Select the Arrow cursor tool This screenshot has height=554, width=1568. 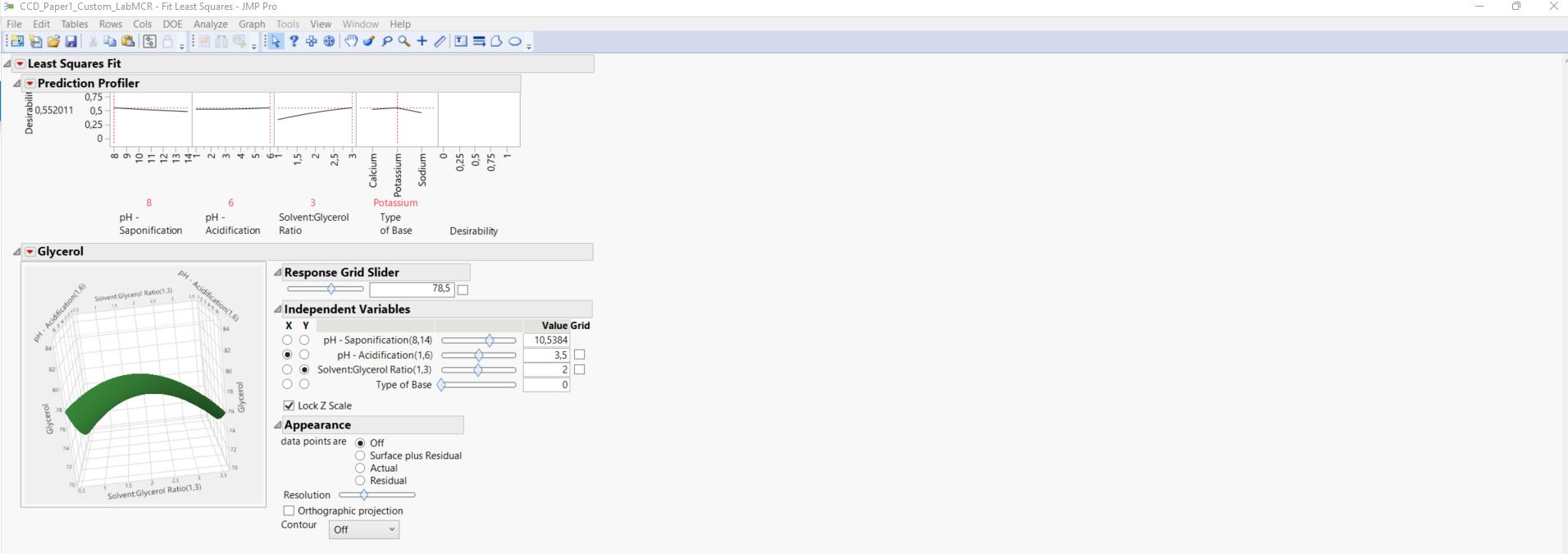coord(276,41)
